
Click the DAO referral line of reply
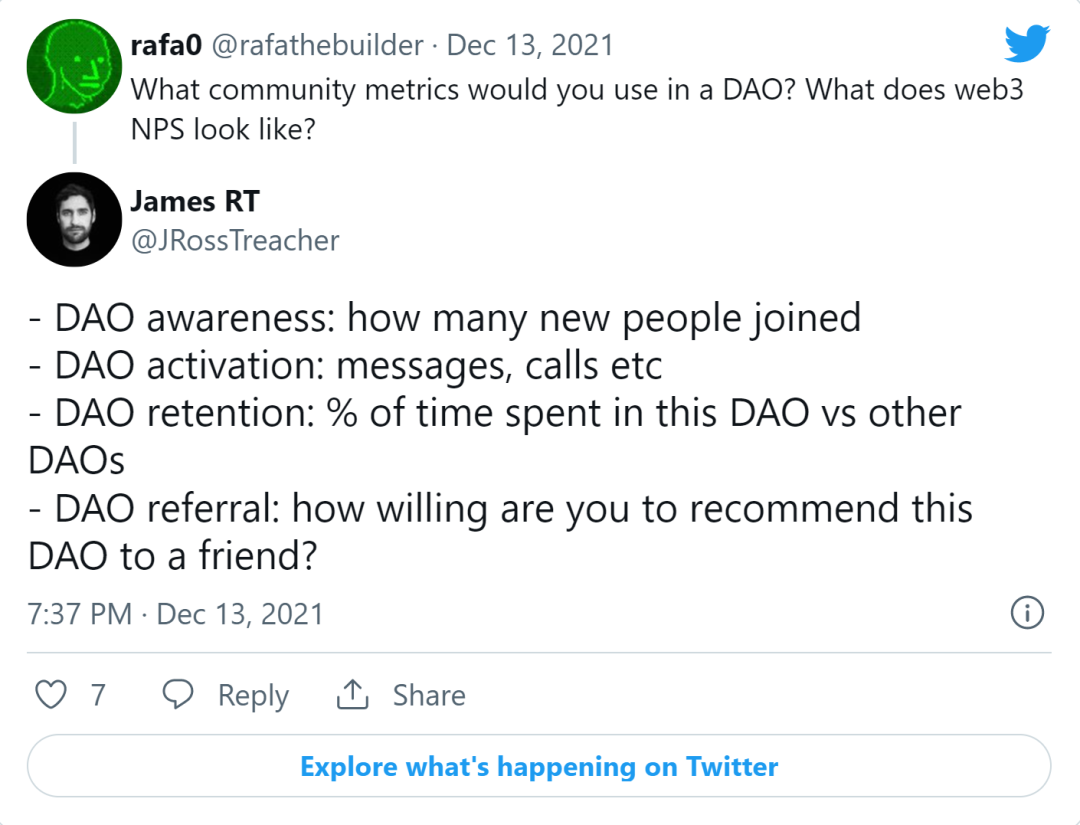click(500, 532)
